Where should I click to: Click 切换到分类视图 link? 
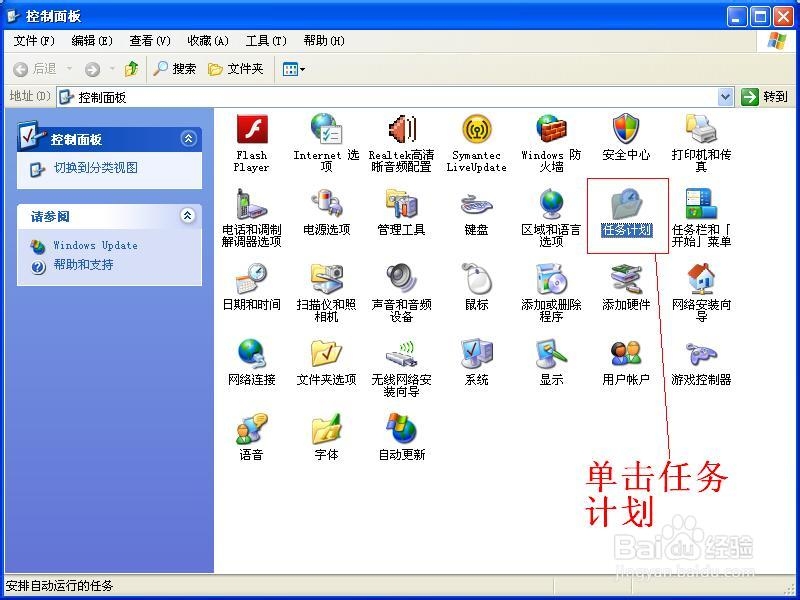point(95,168)
